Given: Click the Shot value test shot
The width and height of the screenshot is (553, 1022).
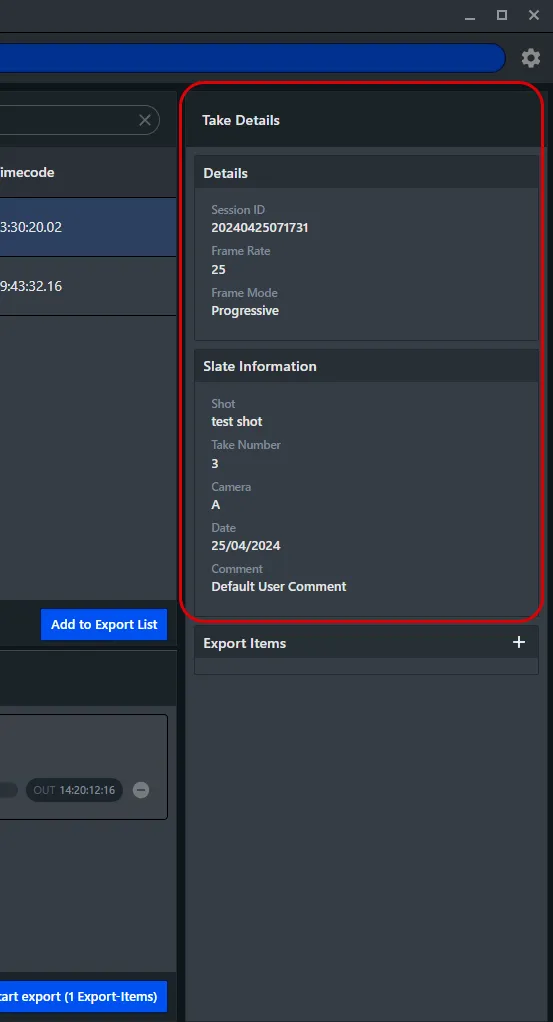Looking at the screenshot, I should pyautogui.click(x=237, y=422).
